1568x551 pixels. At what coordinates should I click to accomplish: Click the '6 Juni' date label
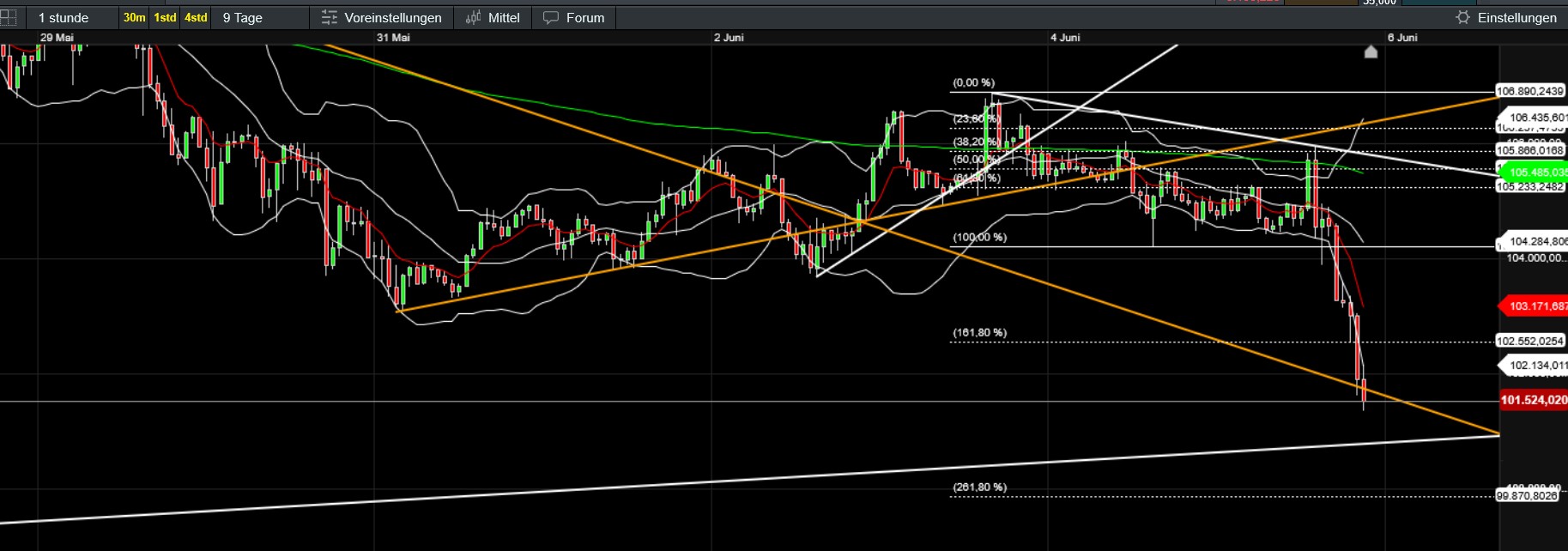coord(1402,38)
